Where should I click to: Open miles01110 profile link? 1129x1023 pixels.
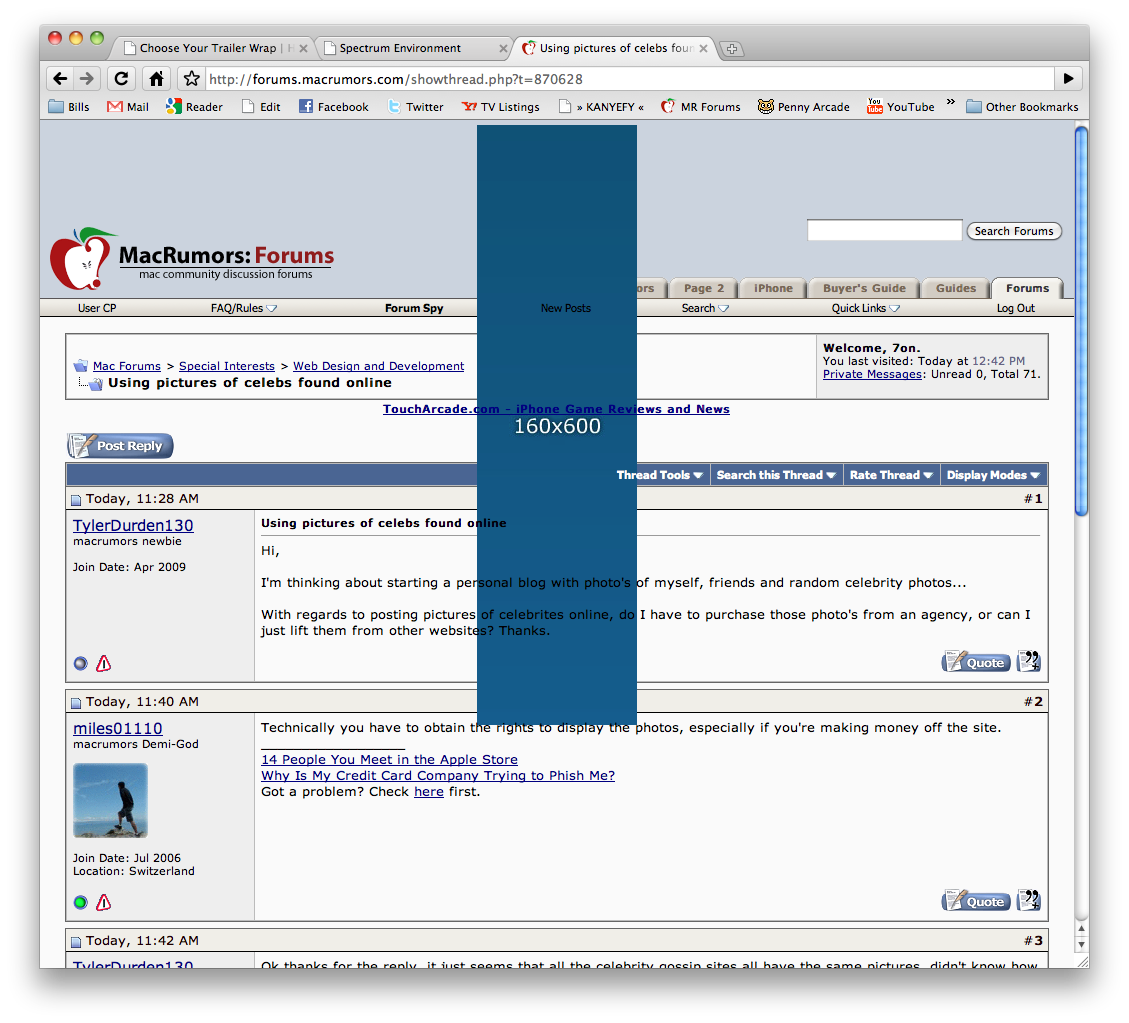point(117,729)
